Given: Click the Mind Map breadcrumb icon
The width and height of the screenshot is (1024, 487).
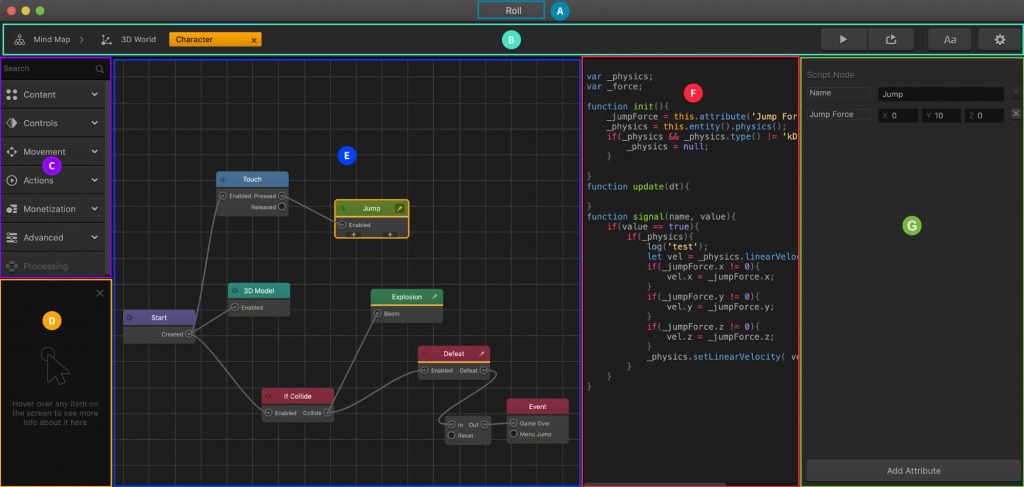Looking at the screenshot, I should pos(20,40).
